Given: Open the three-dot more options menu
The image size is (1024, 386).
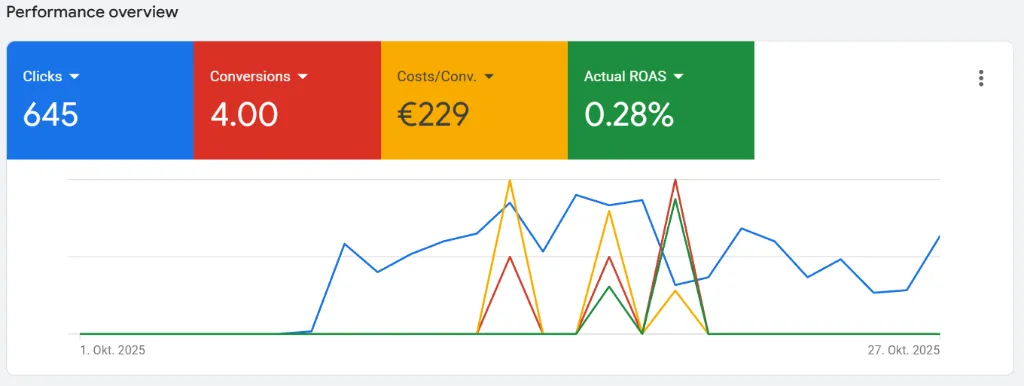Looking at the screenshot, I should [980, 78].
